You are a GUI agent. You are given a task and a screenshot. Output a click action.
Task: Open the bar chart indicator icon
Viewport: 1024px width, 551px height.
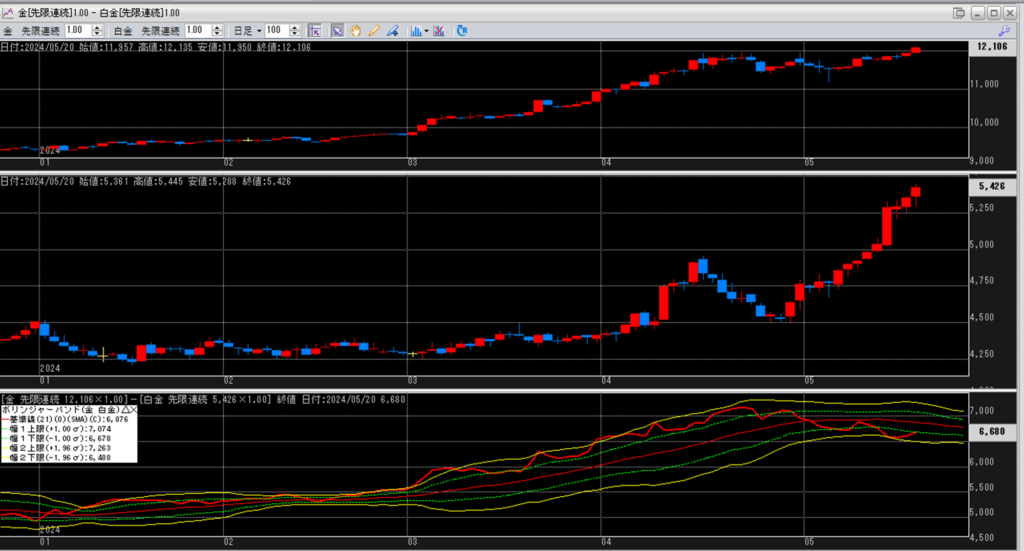415,31
